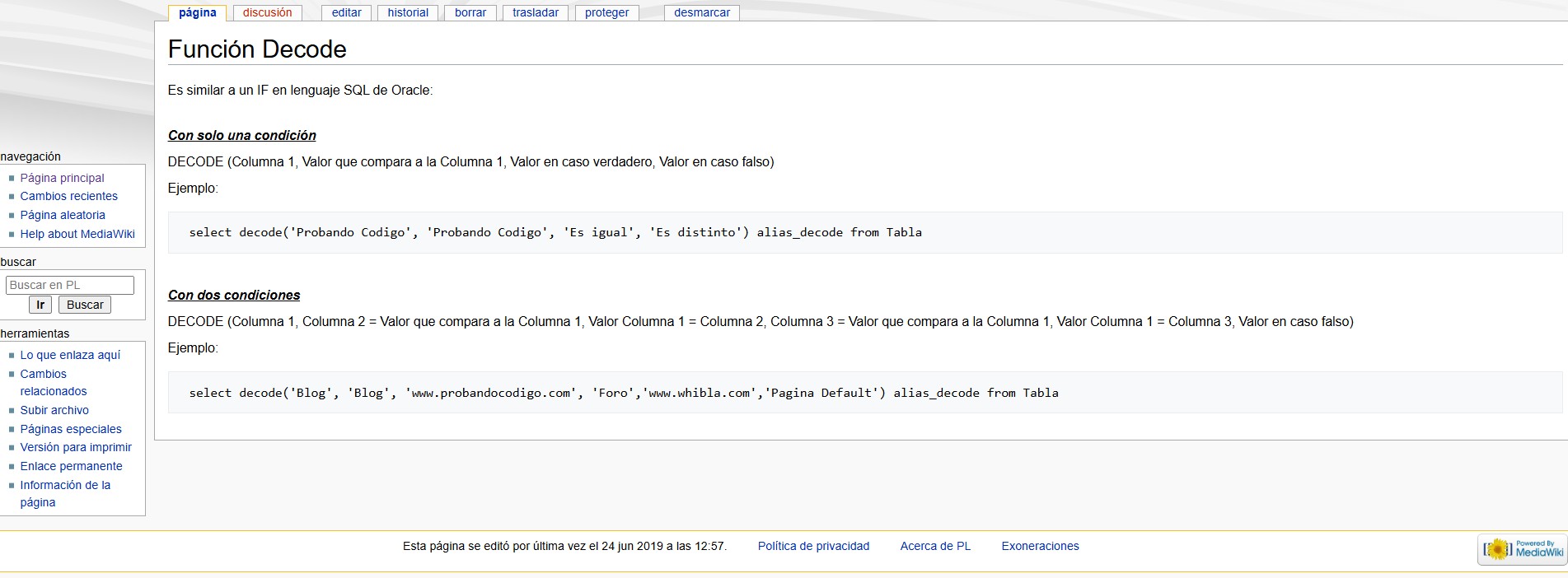1568x578 pixels.
Task: Open the página tab
Action: pyautogui.click(x=197, y=12)
